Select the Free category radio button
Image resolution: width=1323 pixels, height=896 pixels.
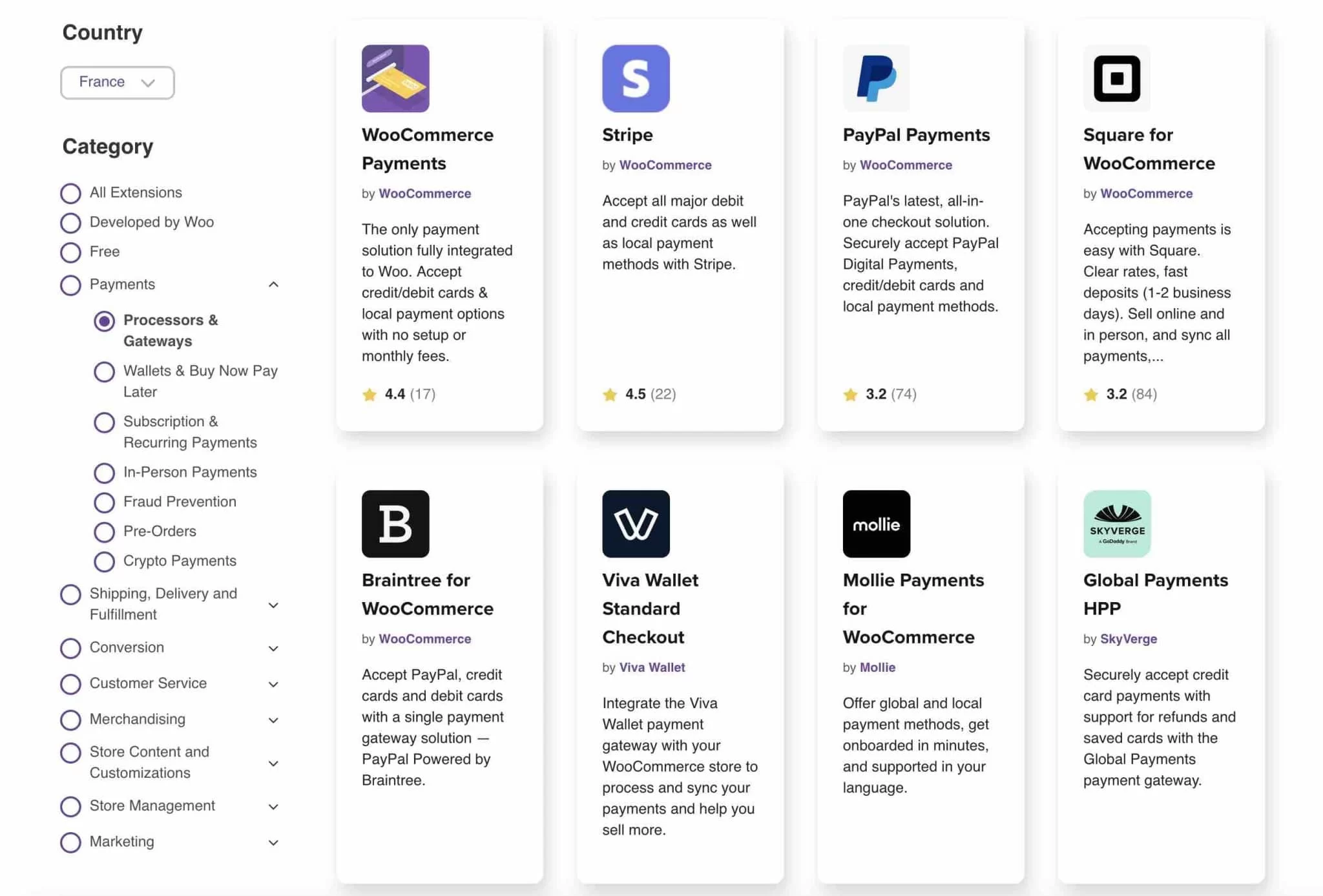(71, 252)
